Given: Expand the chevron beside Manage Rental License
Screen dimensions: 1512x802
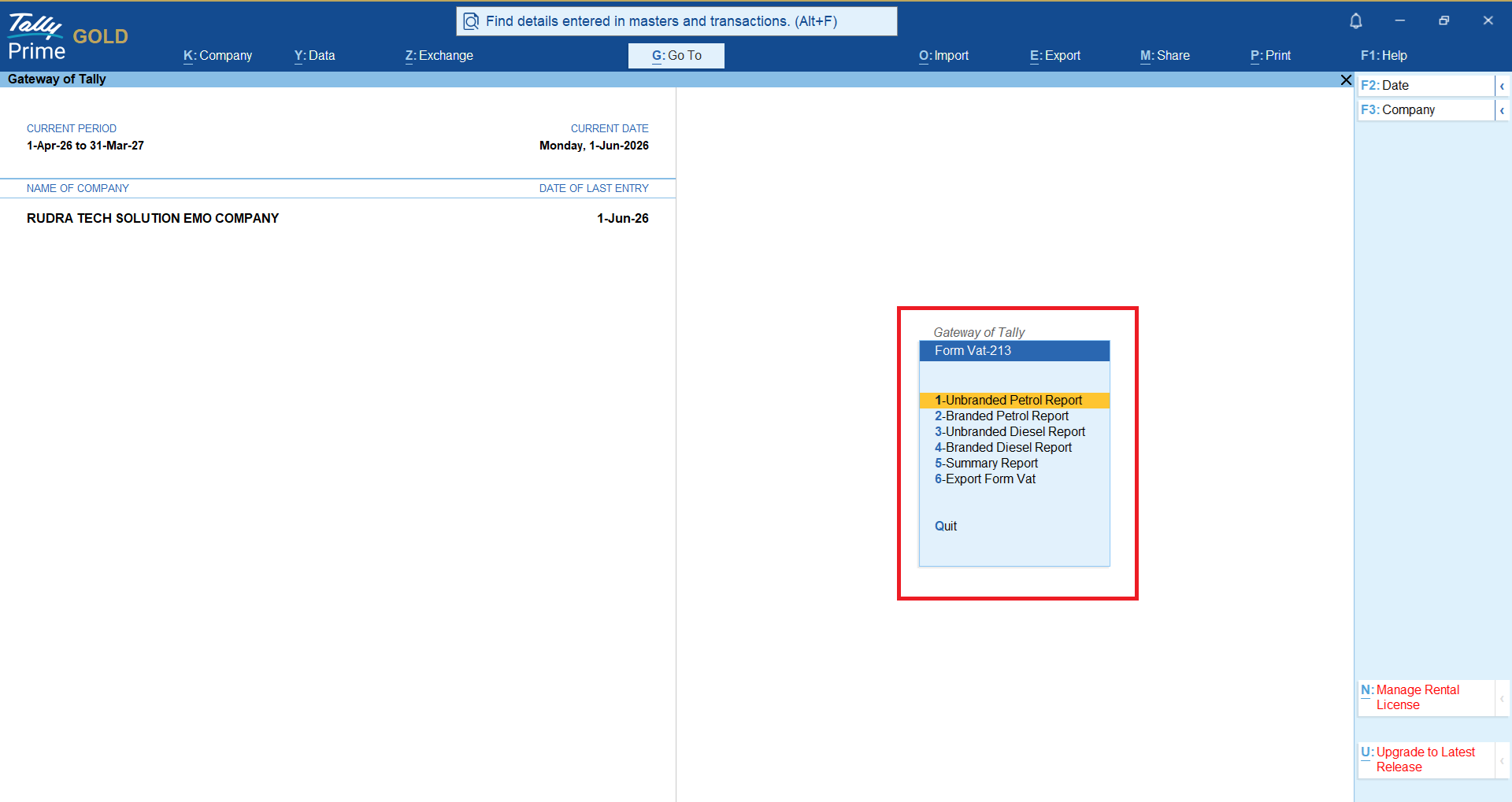Looking at the screenshot, I should pos(1502,698).
